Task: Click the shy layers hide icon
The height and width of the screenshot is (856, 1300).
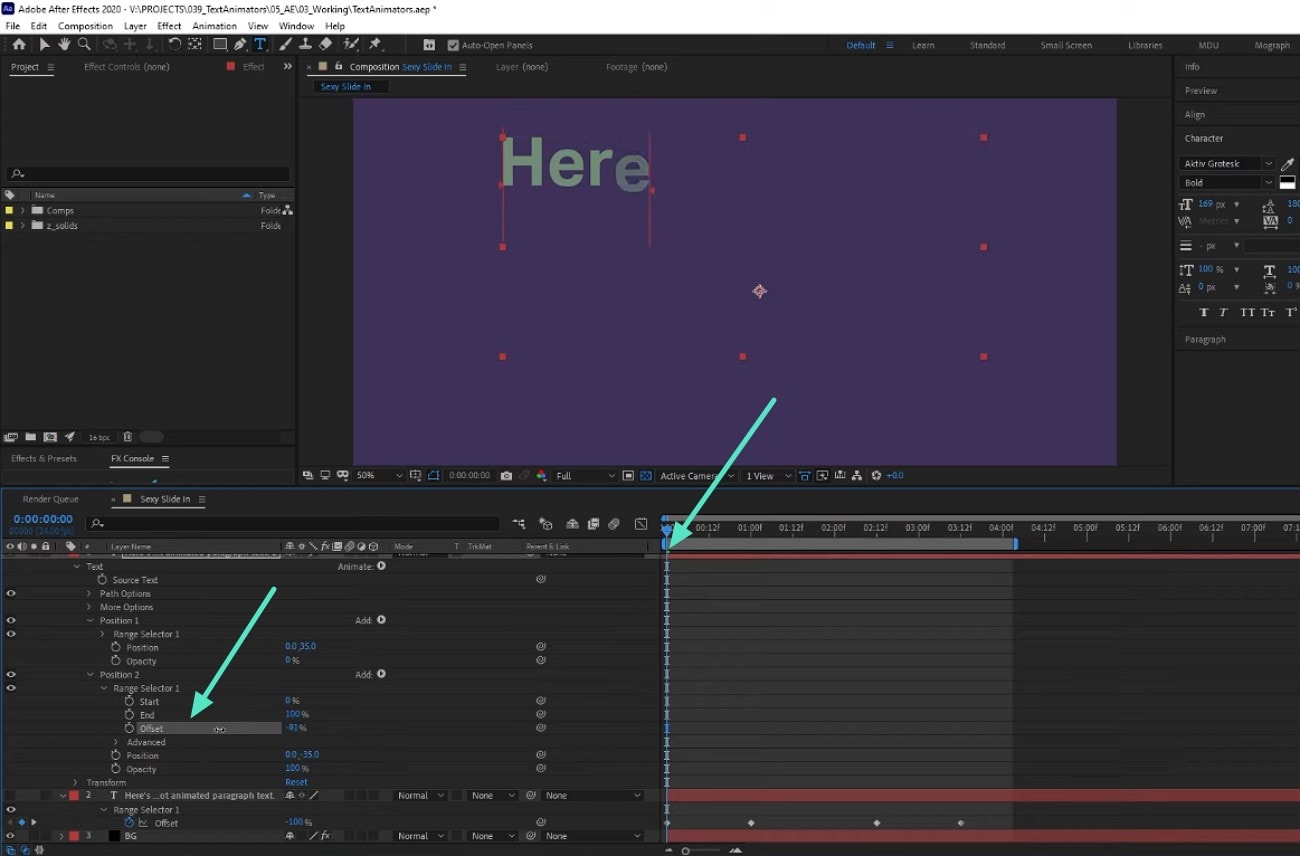Action: 572,523
